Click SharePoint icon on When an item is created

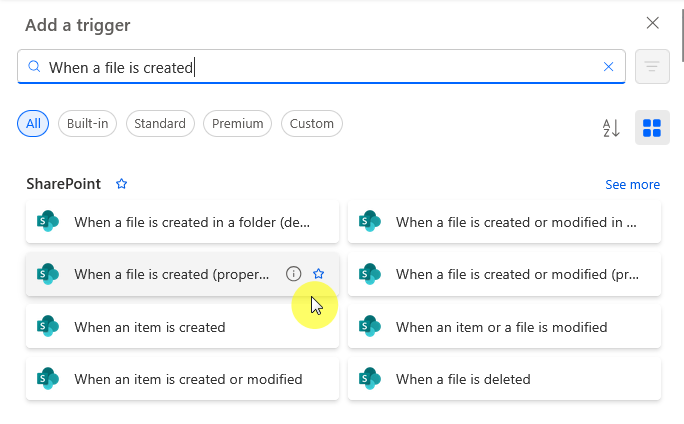(x=48, y=326)
